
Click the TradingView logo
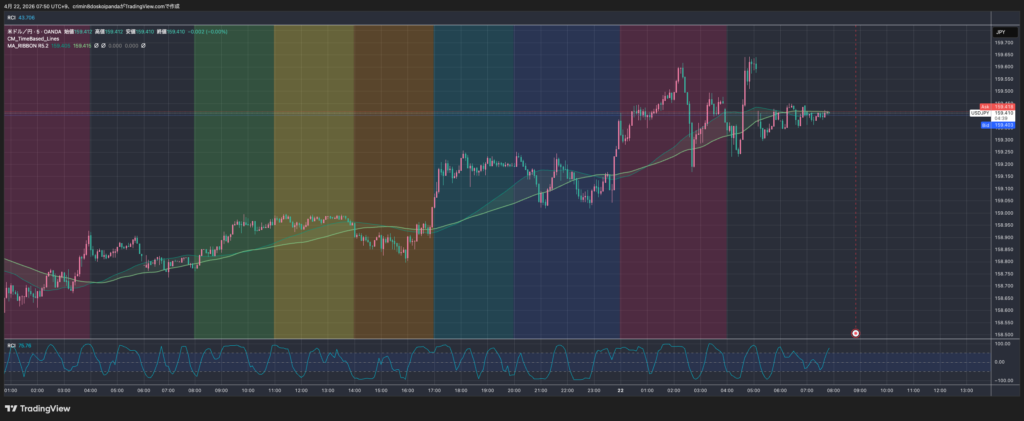(x=35, y=408)
